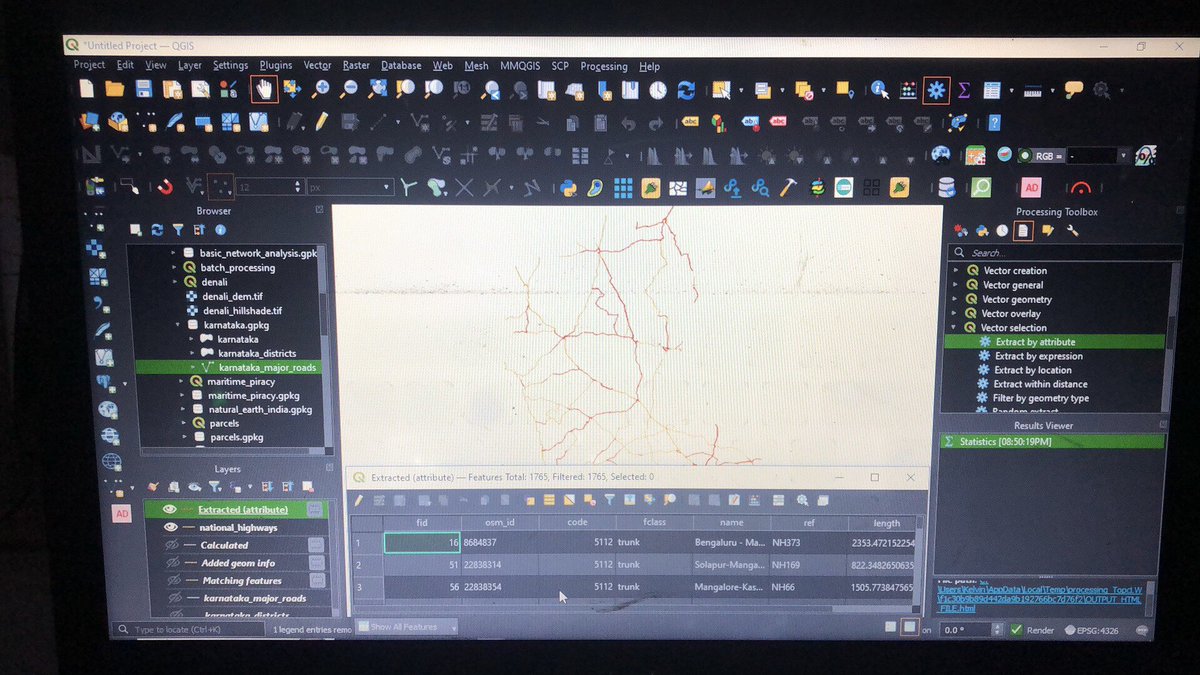Toggle the snapping magnet icon
This screenshot has width=1200, height=675.
166,186
